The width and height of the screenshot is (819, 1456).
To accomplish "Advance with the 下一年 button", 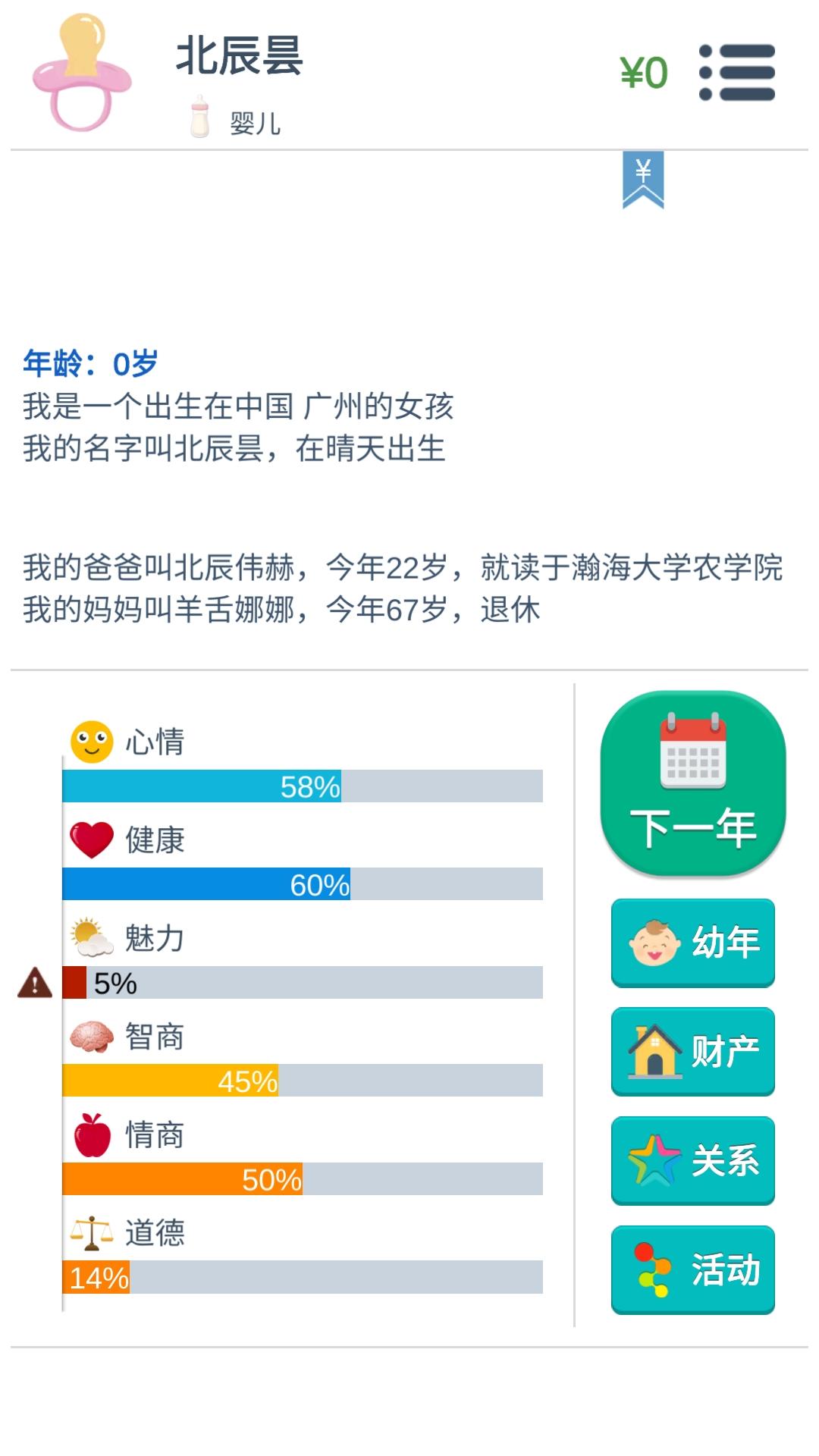I will tap(693, 784).
